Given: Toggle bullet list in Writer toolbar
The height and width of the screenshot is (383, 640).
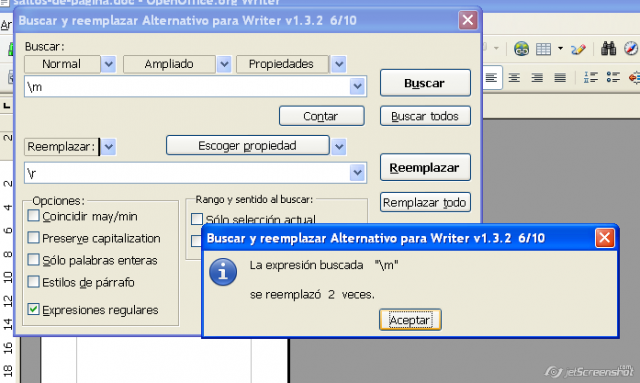Looking at the screenshot, I should pyautogui.click(x=613, y=77).
